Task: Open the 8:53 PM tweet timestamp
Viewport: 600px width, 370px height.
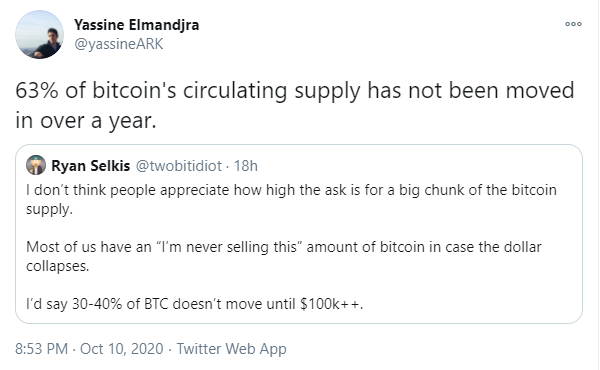Action: [x=41, y=349]
